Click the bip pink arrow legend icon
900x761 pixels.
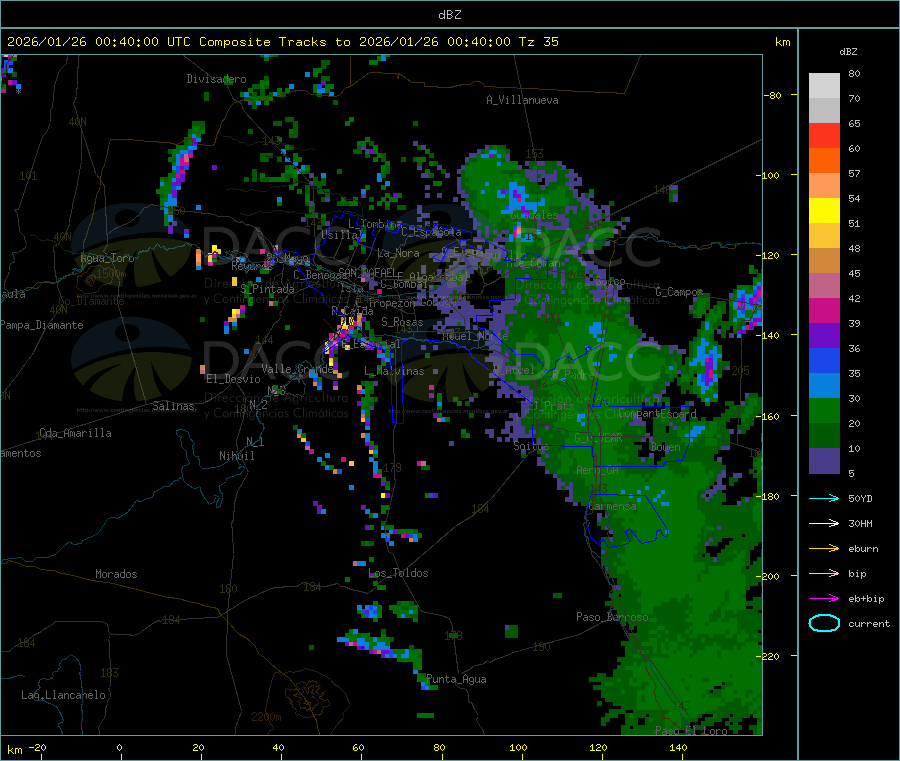tap(824, 573)
